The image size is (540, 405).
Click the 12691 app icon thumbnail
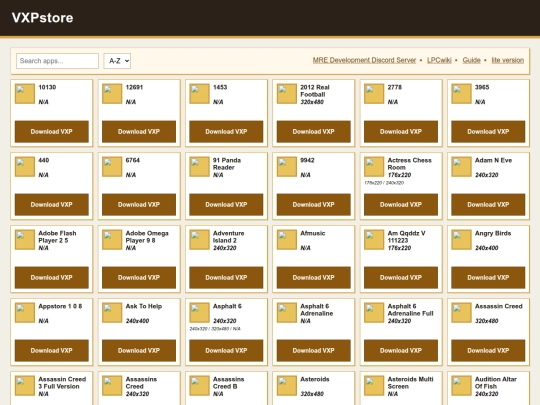(112, 94)
